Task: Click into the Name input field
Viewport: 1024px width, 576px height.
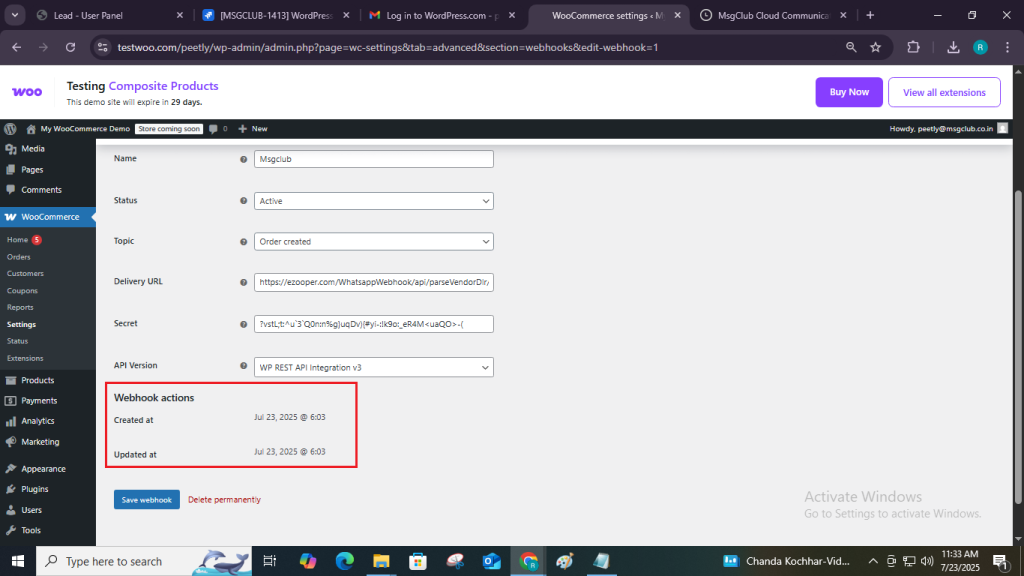Action: click(x=374, y=159)
